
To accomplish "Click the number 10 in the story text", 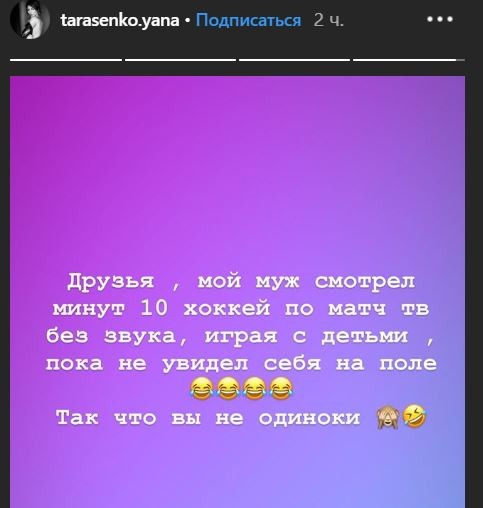I will coord(154,308).
